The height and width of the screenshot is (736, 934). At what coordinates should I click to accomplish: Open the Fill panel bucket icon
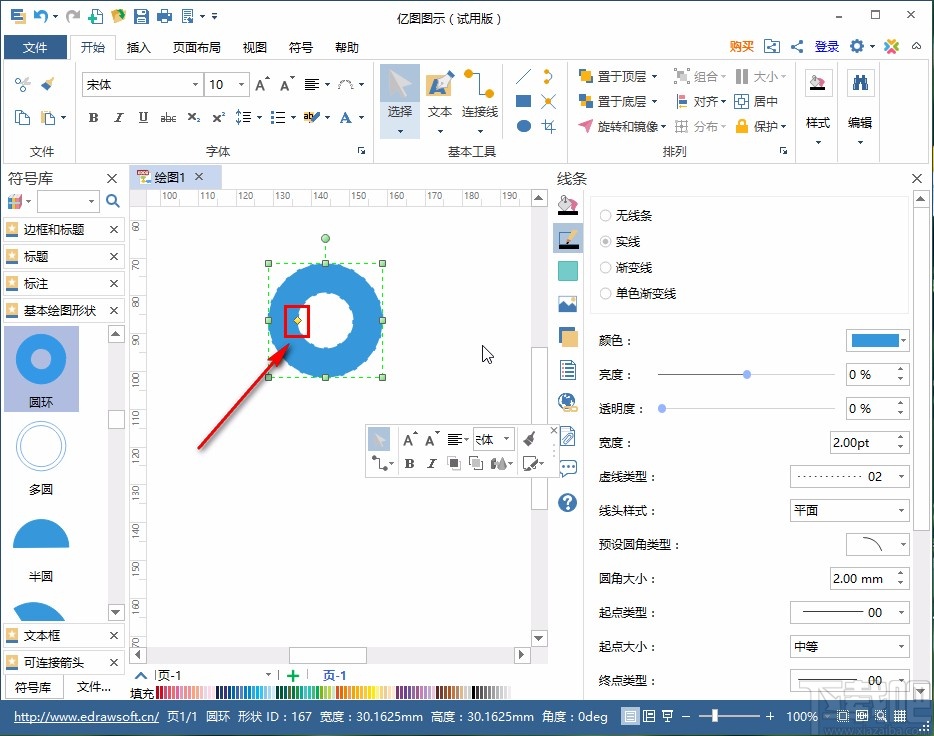568,205
